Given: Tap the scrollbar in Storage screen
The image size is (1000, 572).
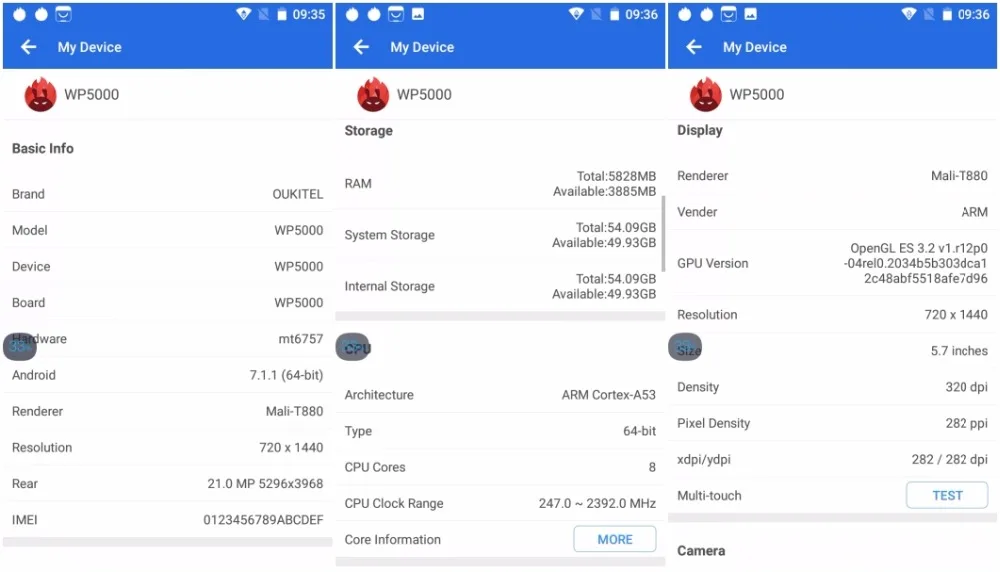Looking at the screenshot, I should [x=663, y=233].
